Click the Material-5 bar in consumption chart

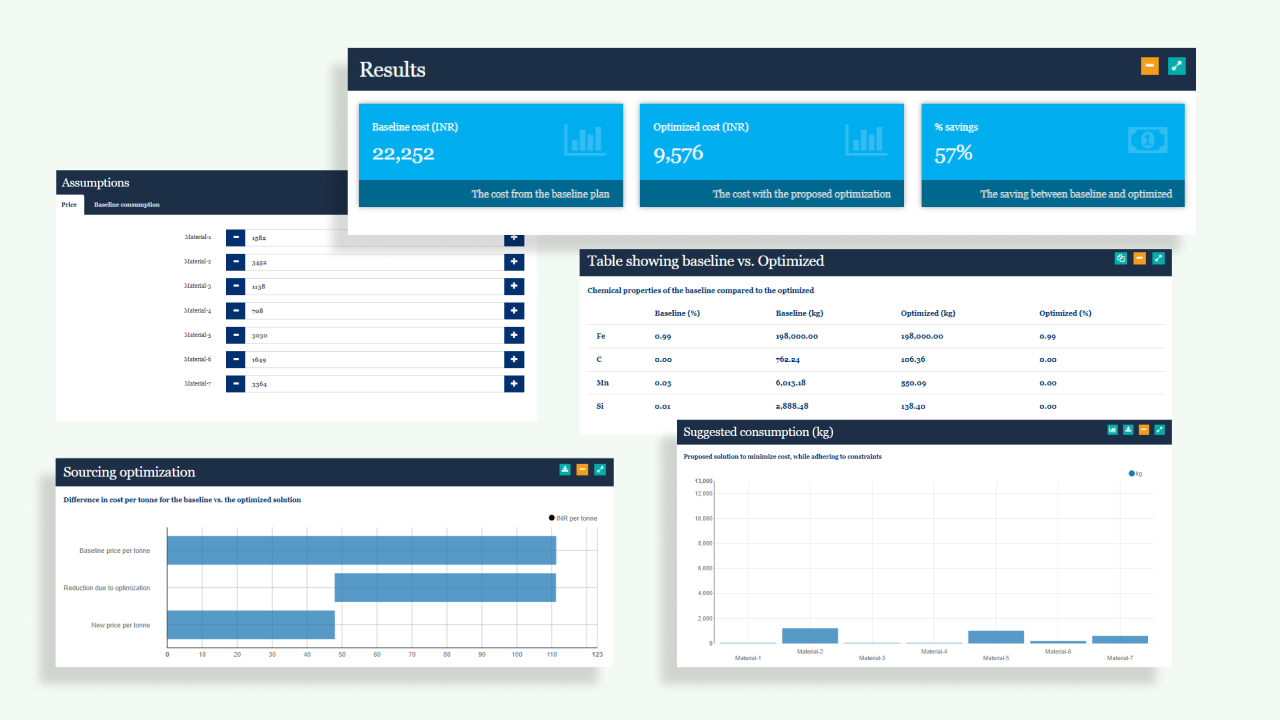pos(996,637)
